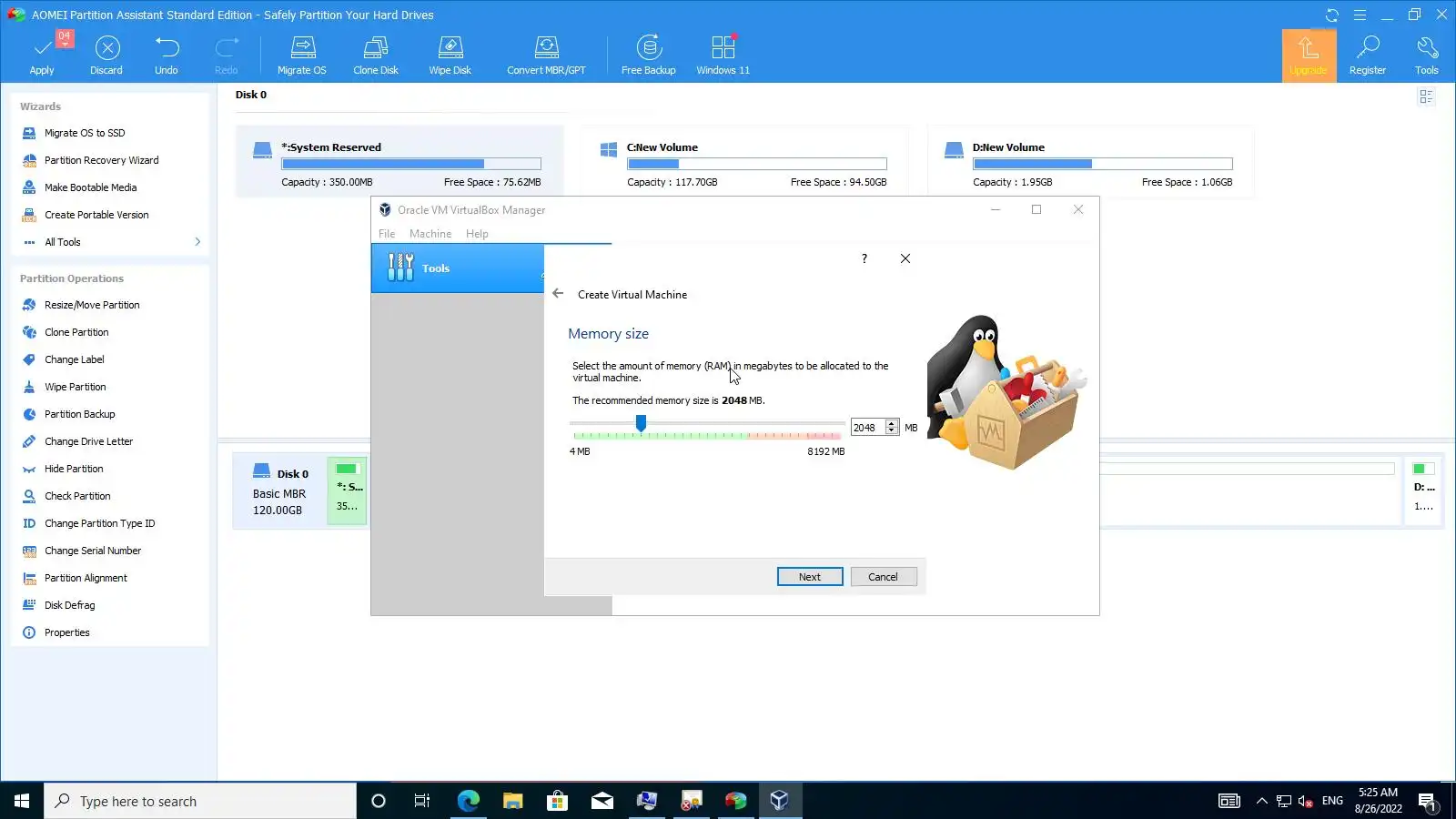This screenshot has width=1456, height=819.
Task: Decrease memory size with down stepper
Action: [x=892, y=431]
